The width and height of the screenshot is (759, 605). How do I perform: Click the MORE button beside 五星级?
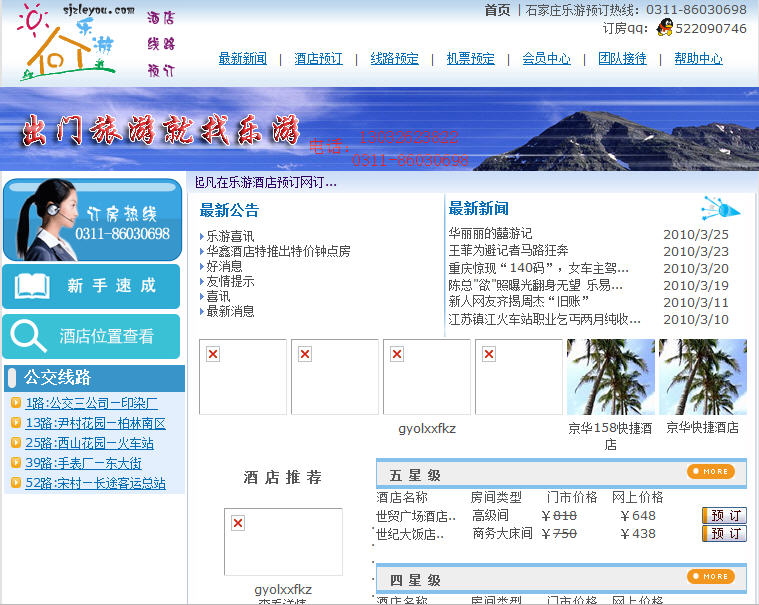coord(710,471)
